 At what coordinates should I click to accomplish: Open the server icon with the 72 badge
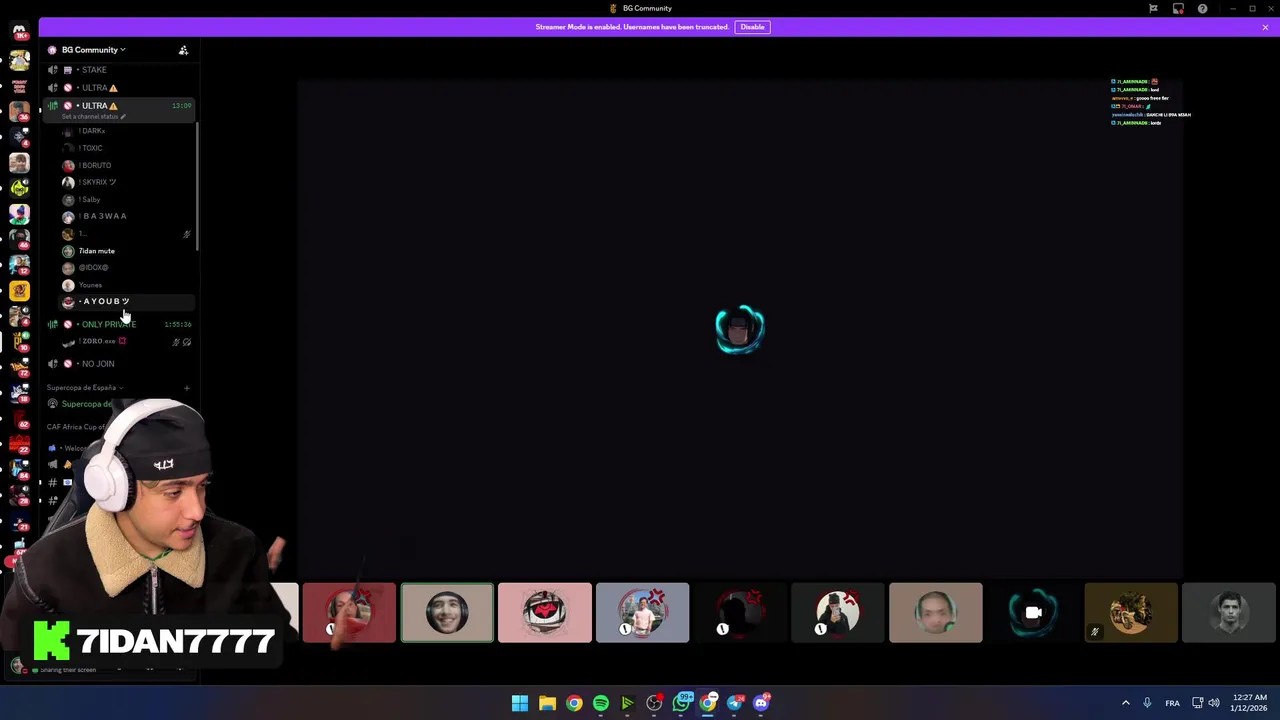coord(19,368)
